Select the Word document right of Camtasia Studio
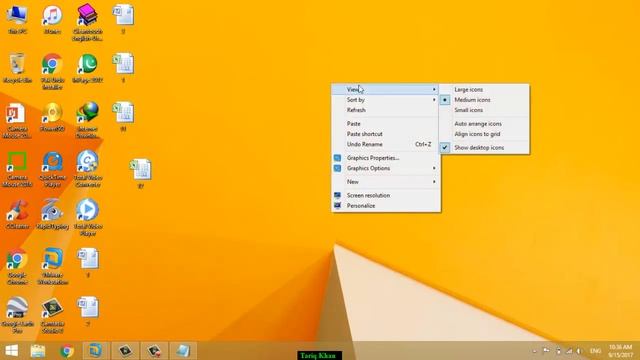This screenshot has width=640, height=360. (x=88, y=311)
